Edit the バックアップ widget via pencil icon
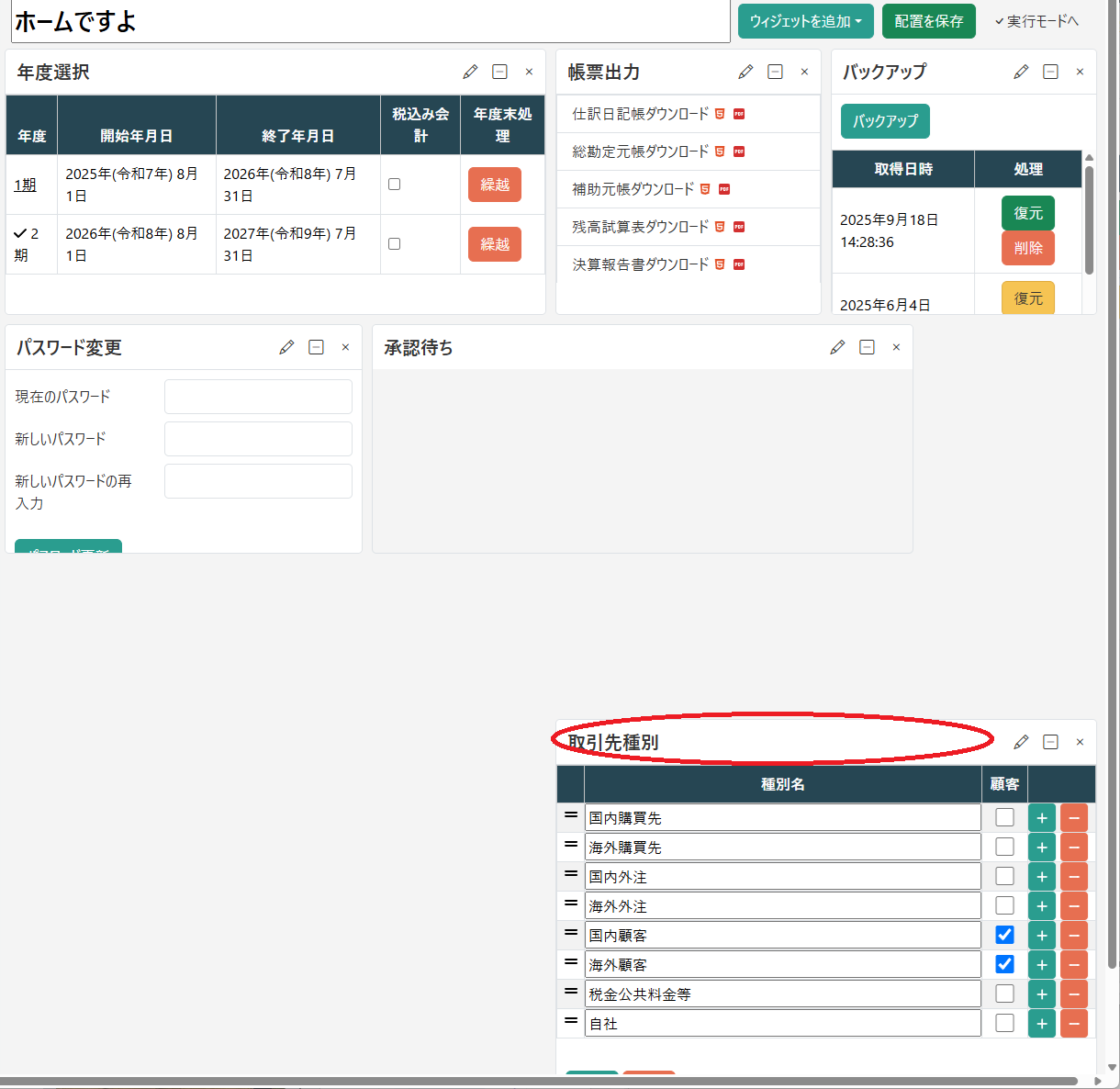1120x1089 pixels. coord(1021,72)
